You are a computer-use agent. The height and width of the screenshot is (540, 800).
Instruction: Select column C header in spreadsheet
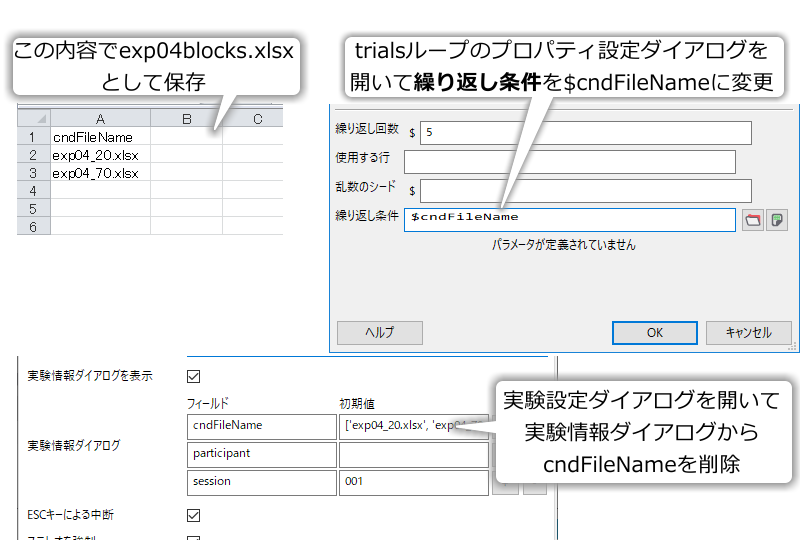[x=253, y=118]
